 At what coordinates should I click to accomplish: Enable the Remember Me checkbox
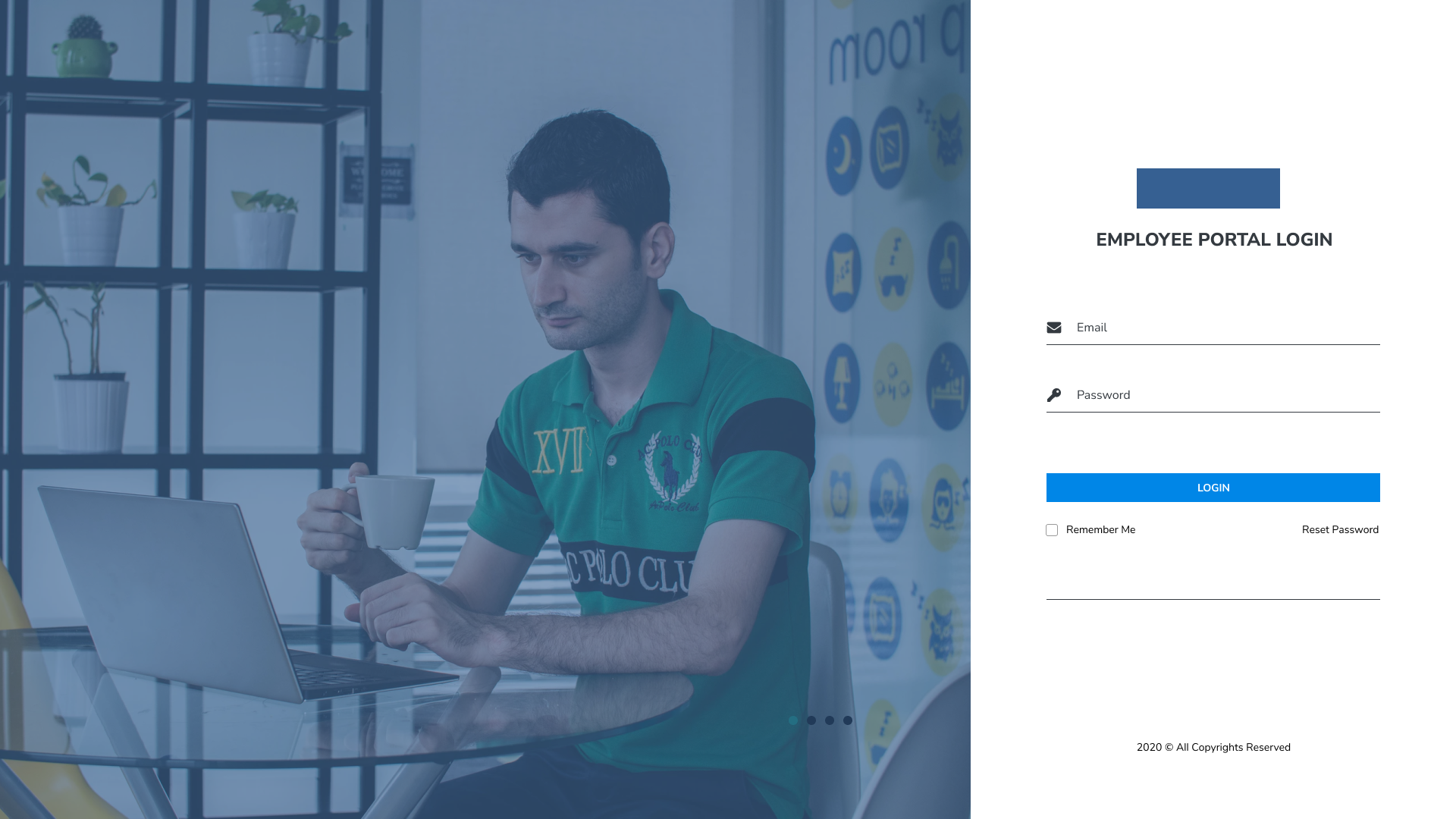click(1051, 530)
